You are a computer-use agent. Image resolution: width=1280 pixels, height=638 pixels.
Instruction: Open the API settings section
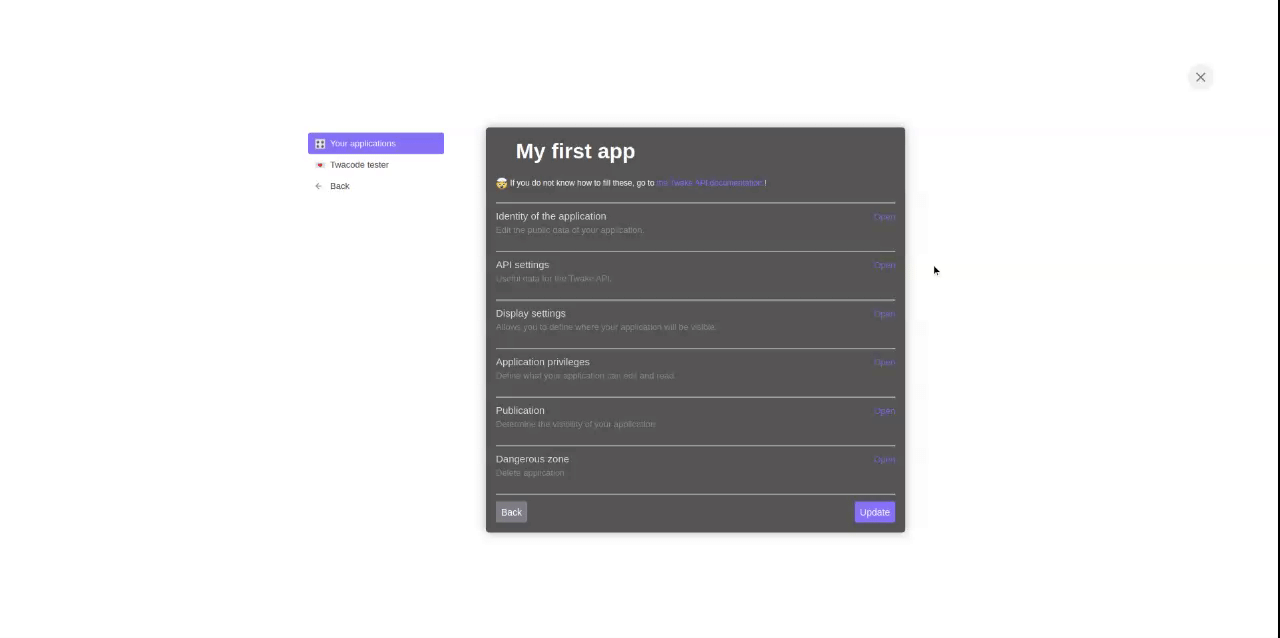coord(884,265)
